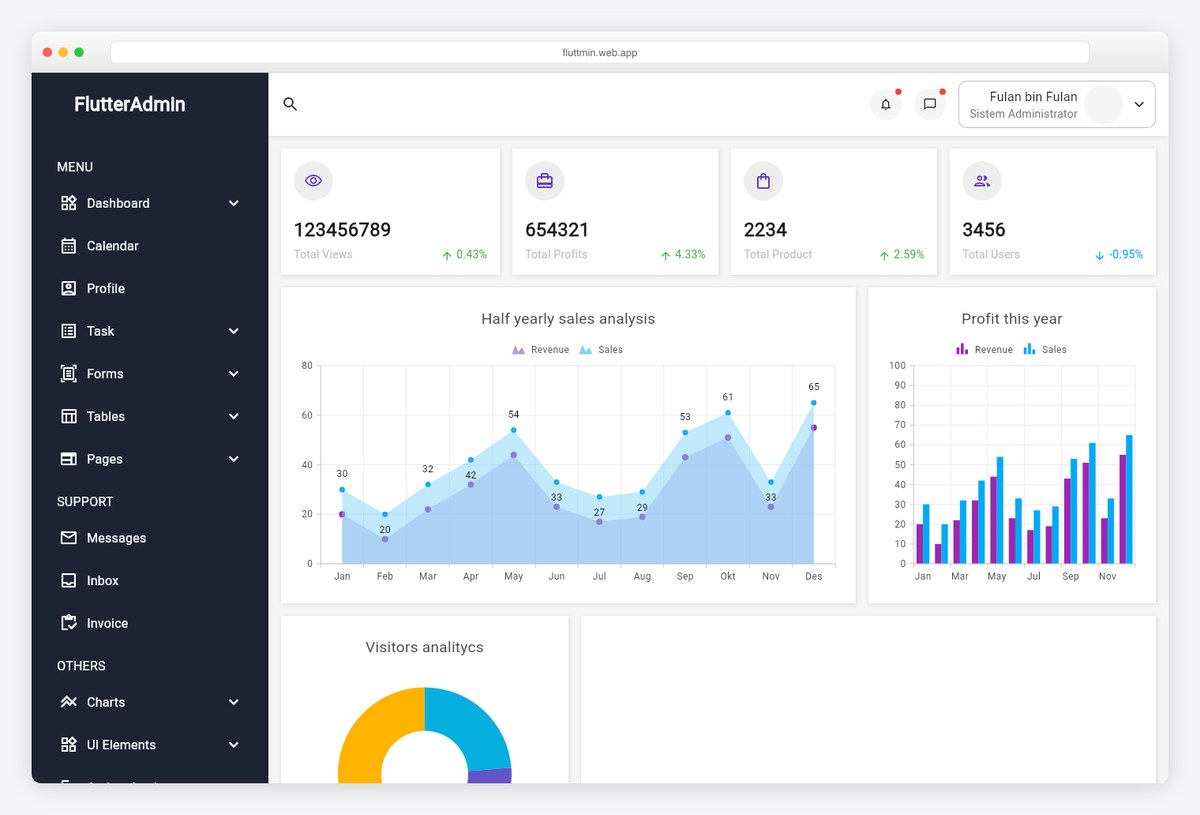Click the search magnifier icon
This screenshot has width=1200, height=815.
(x=290, y=104)
